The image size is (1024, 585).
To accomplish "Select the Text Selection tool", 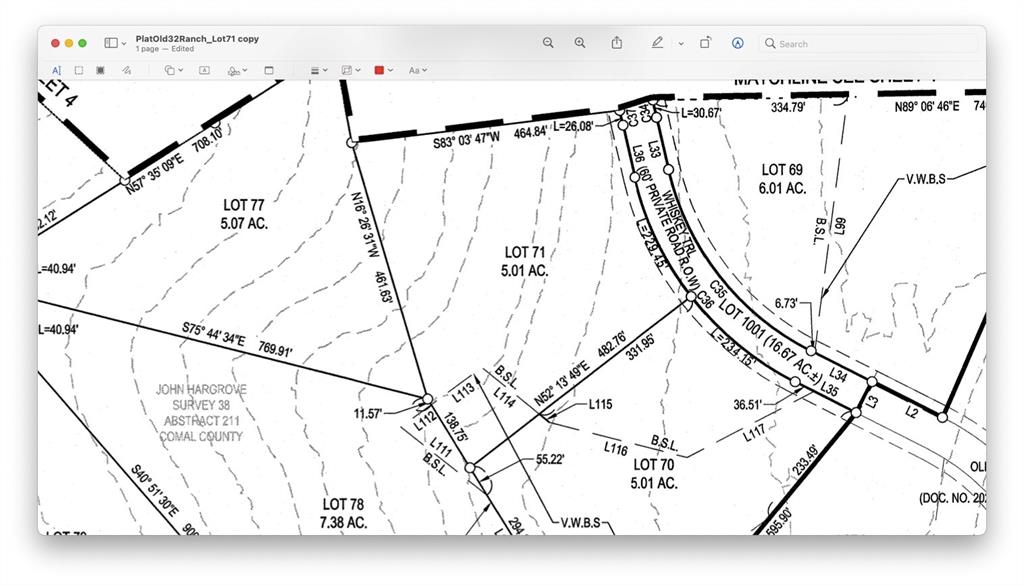I will point(56,71).
